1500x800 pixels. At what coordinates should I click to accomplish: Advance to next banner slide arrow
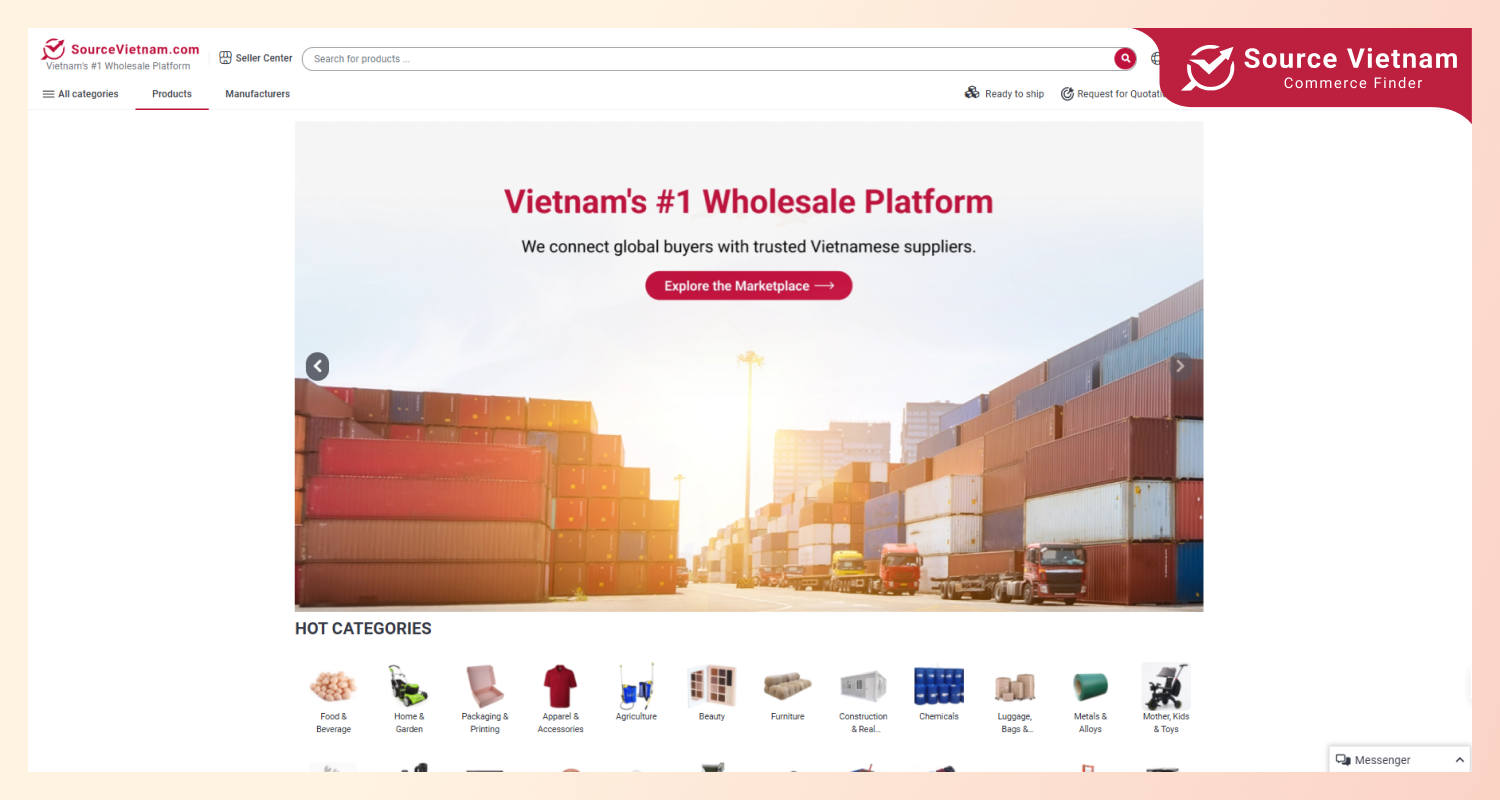click(1180, 366)
